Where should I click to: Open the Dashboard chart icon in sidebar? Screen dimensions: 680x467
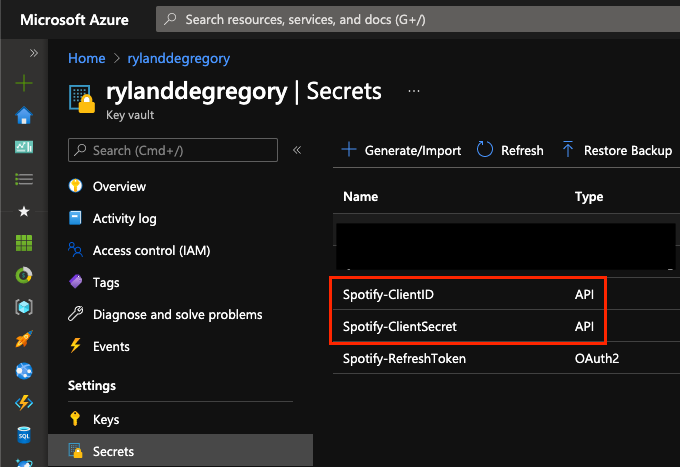[24, 147]
